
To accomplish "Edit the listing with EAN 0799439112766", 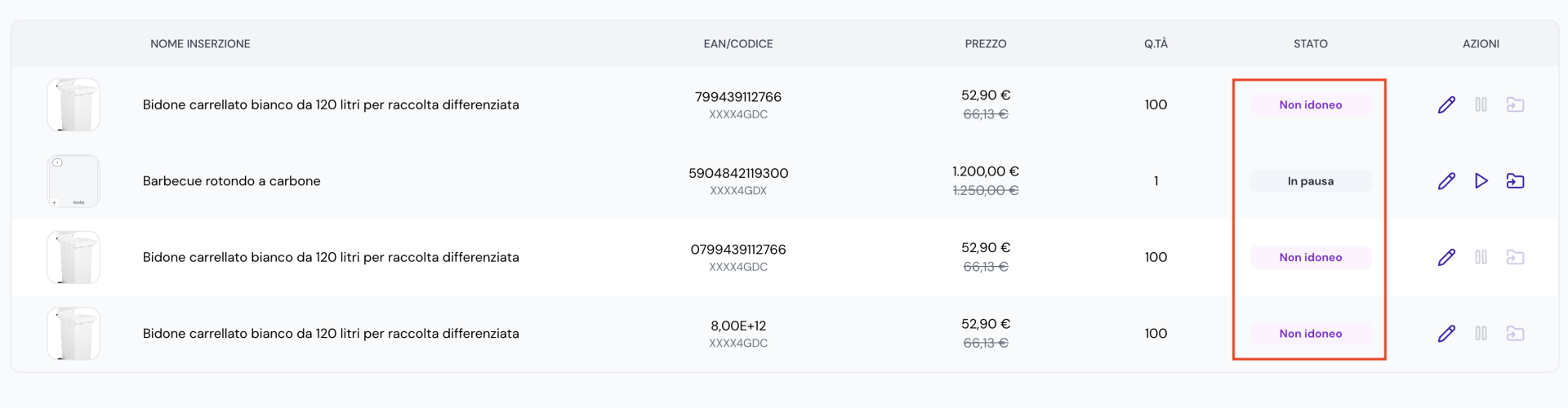I will click(1446, 257).
